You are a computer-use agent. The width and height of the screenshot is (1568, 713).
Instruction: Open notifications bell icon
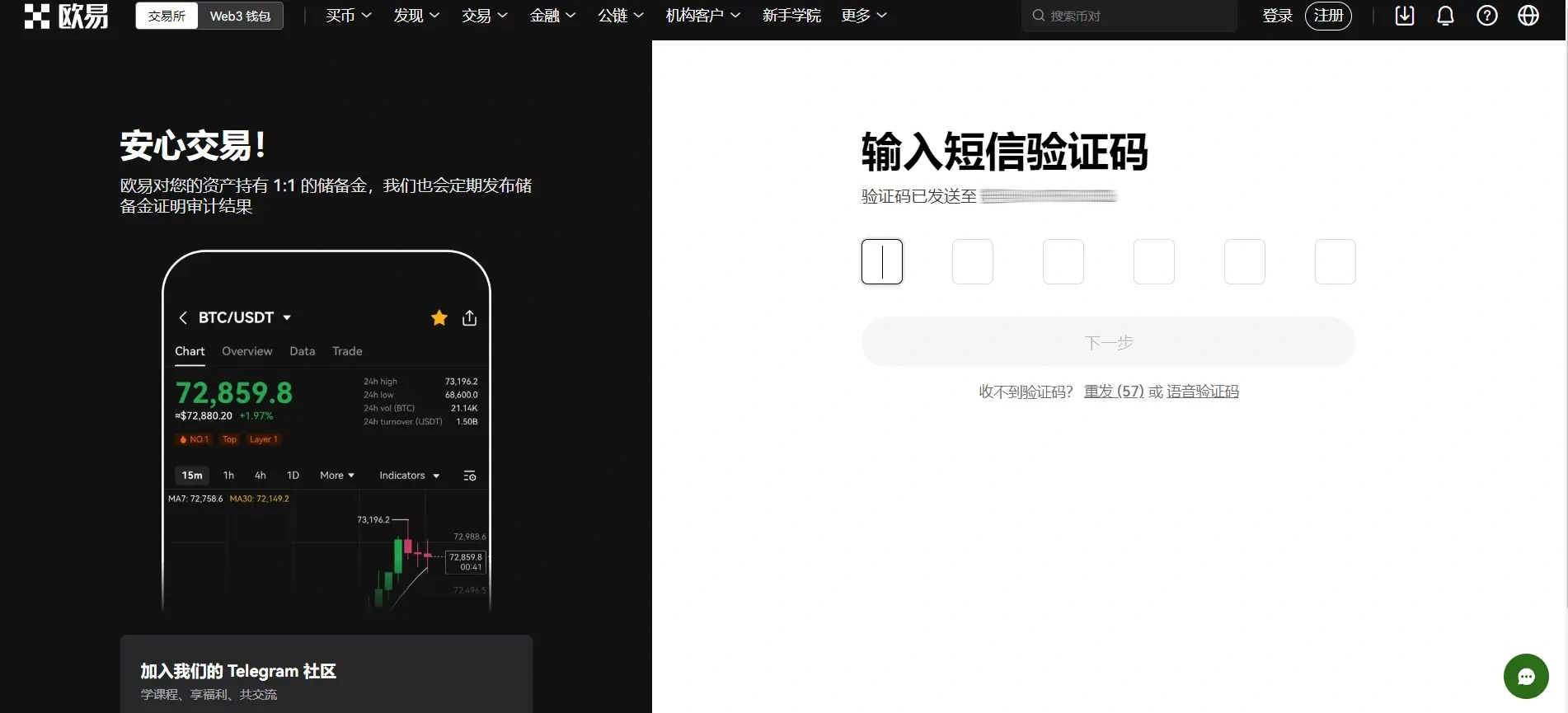tap(1445, 16)
